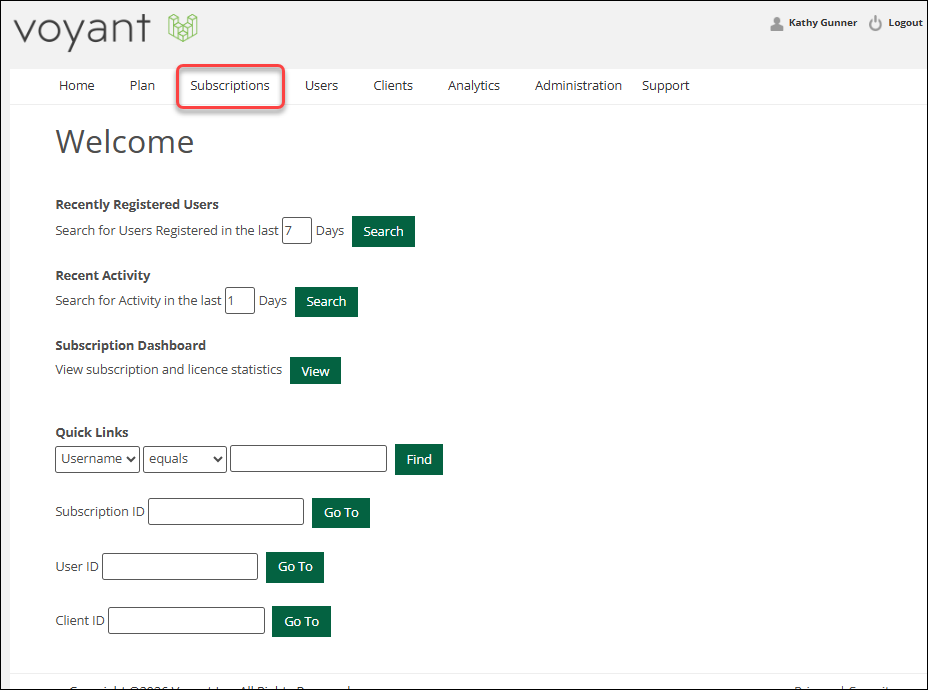Open the Plan menu
Screen dimensions: 928x690
coord(142,86)
